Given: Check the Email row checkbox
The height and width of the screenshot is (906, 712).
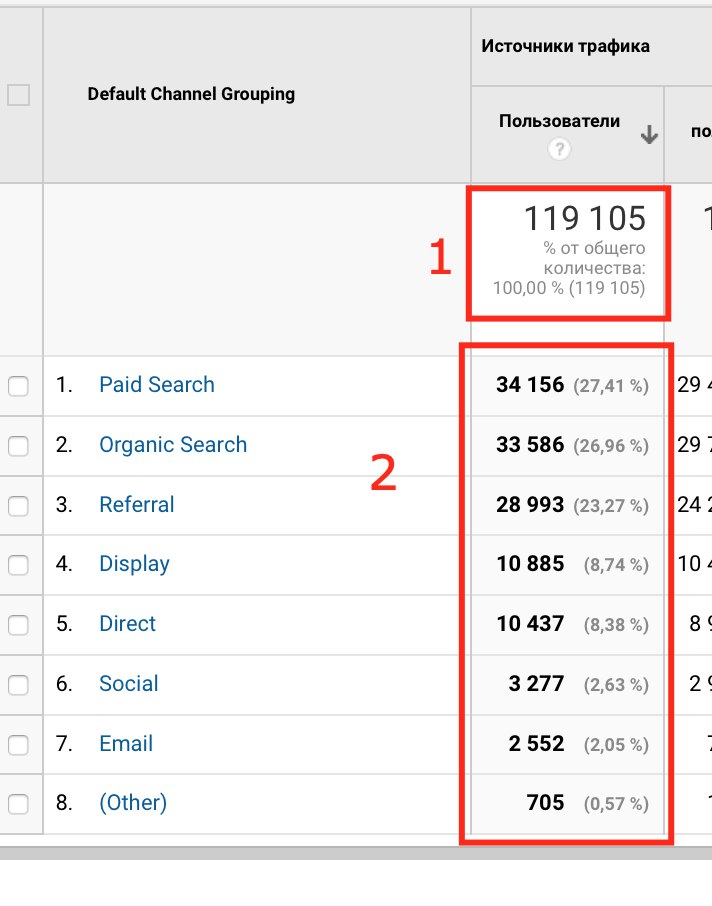Looking at the screenshot, I should [x=19, y=745].
